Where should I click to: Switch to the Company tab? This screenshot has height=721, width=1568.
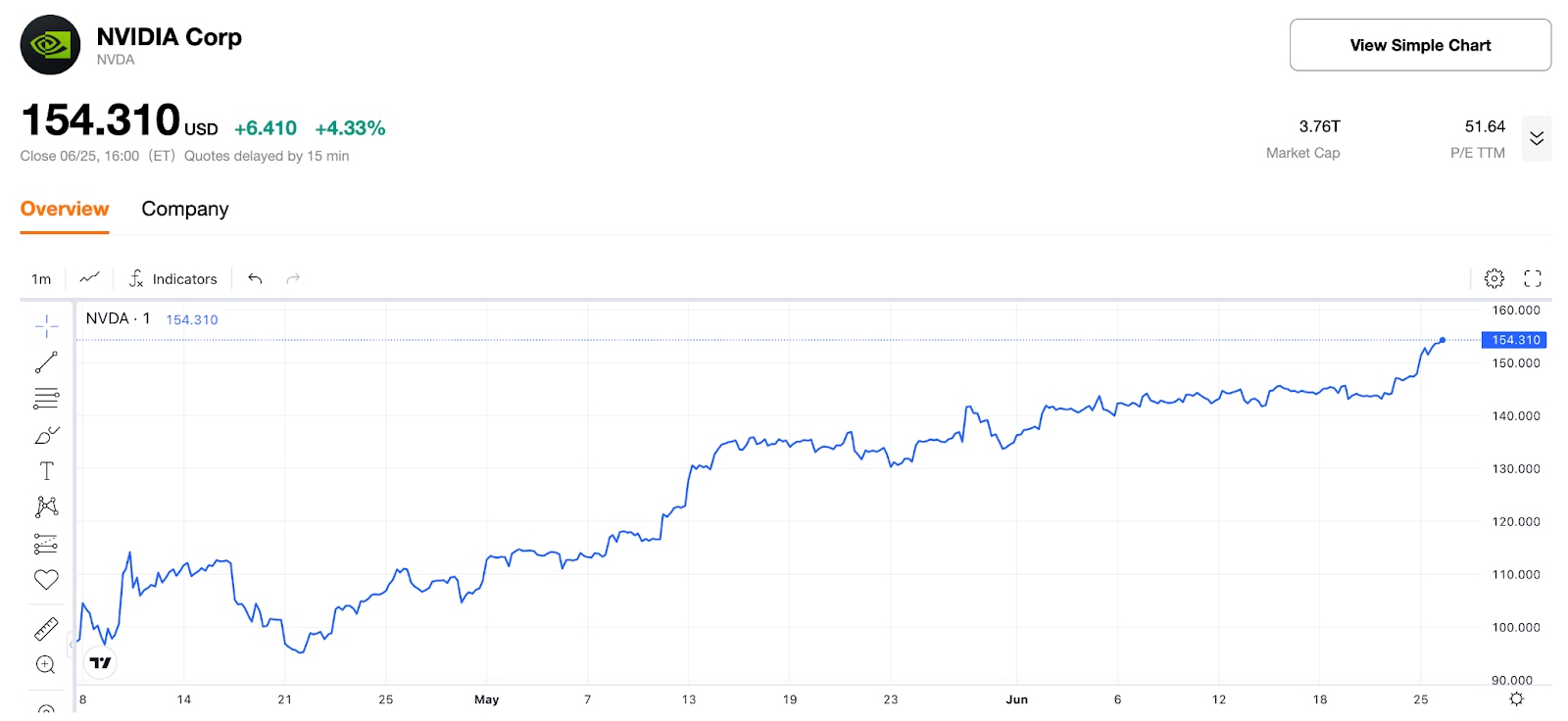pyautogui.click(x=184, y=209)
